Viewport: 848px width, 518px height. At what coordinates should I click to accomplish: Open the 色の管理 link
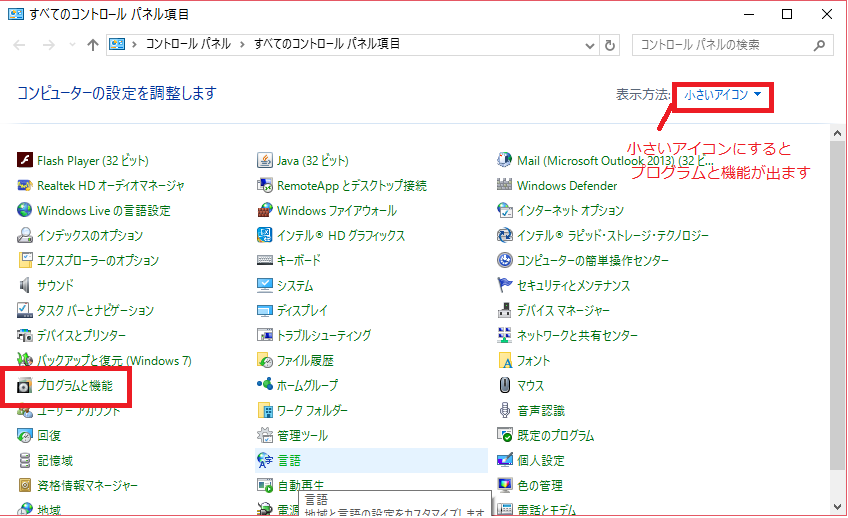(x=539, y=485)
